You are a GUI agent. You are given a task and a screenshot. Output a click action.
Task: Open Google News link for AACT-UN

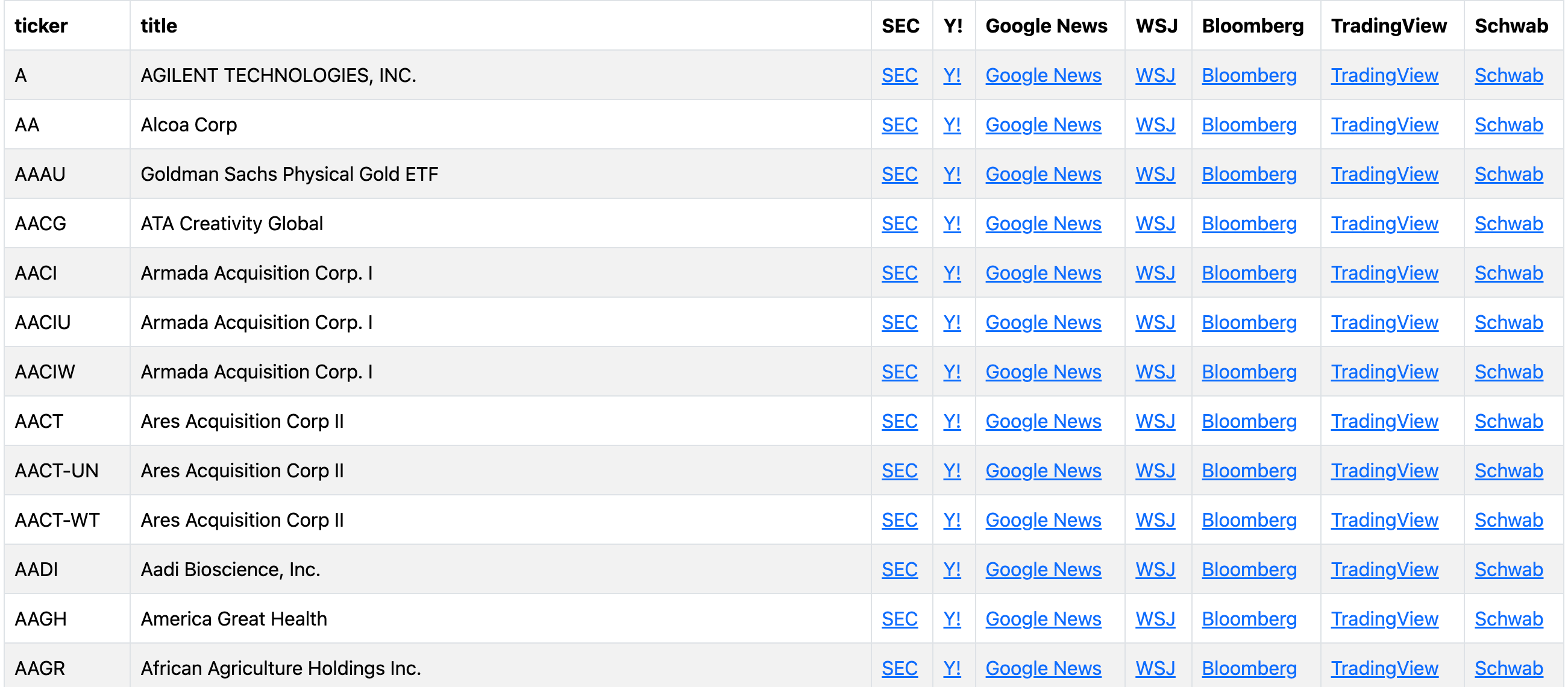[1043, 471]
